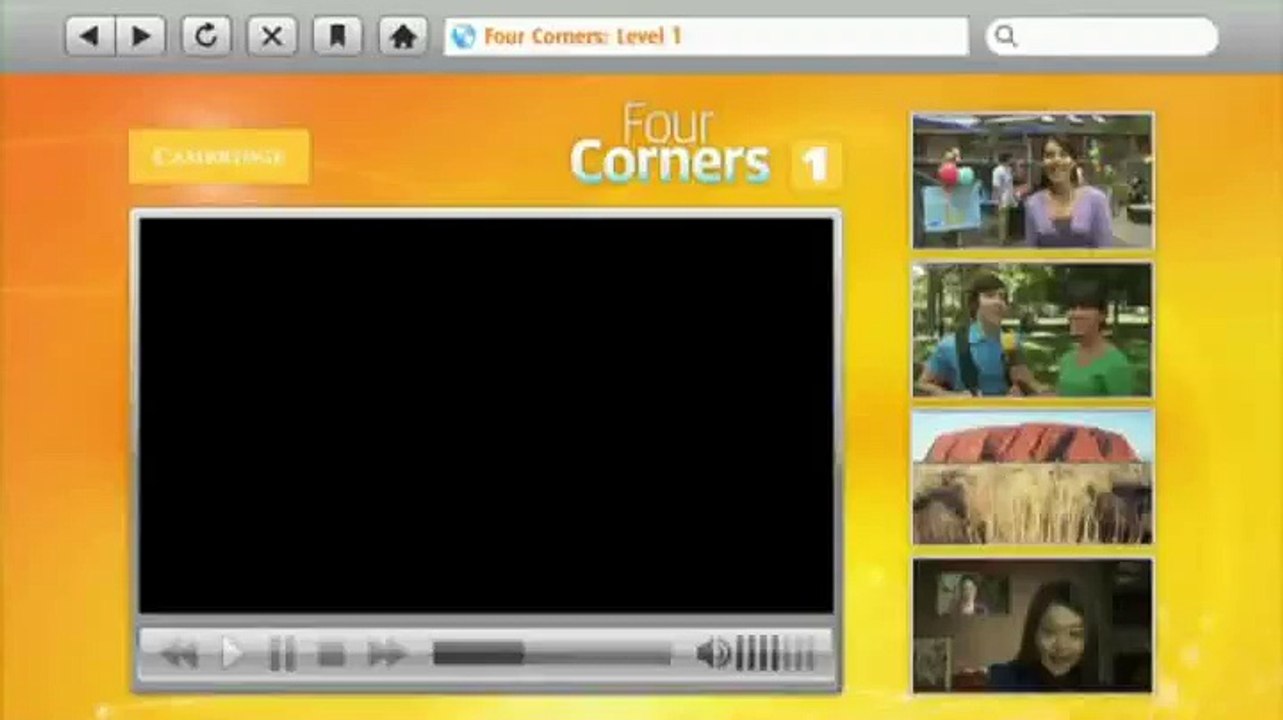Click the Cambridge logo badge
The image size is (1283, 720).
tap(219, 157)
